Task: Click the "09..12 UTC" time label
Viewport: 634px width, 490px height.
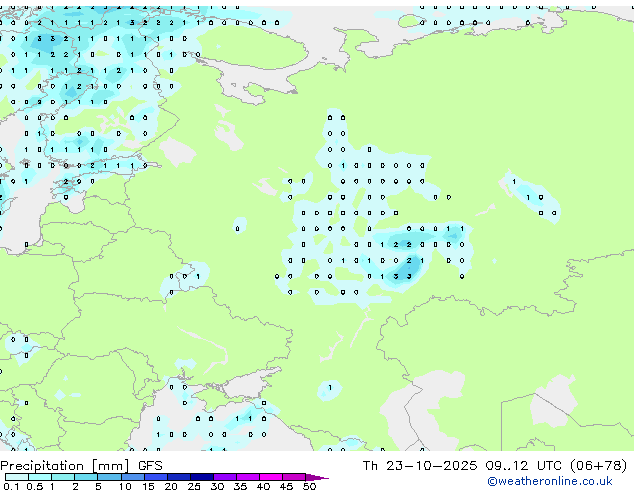Action: click(x=524, y=466)
